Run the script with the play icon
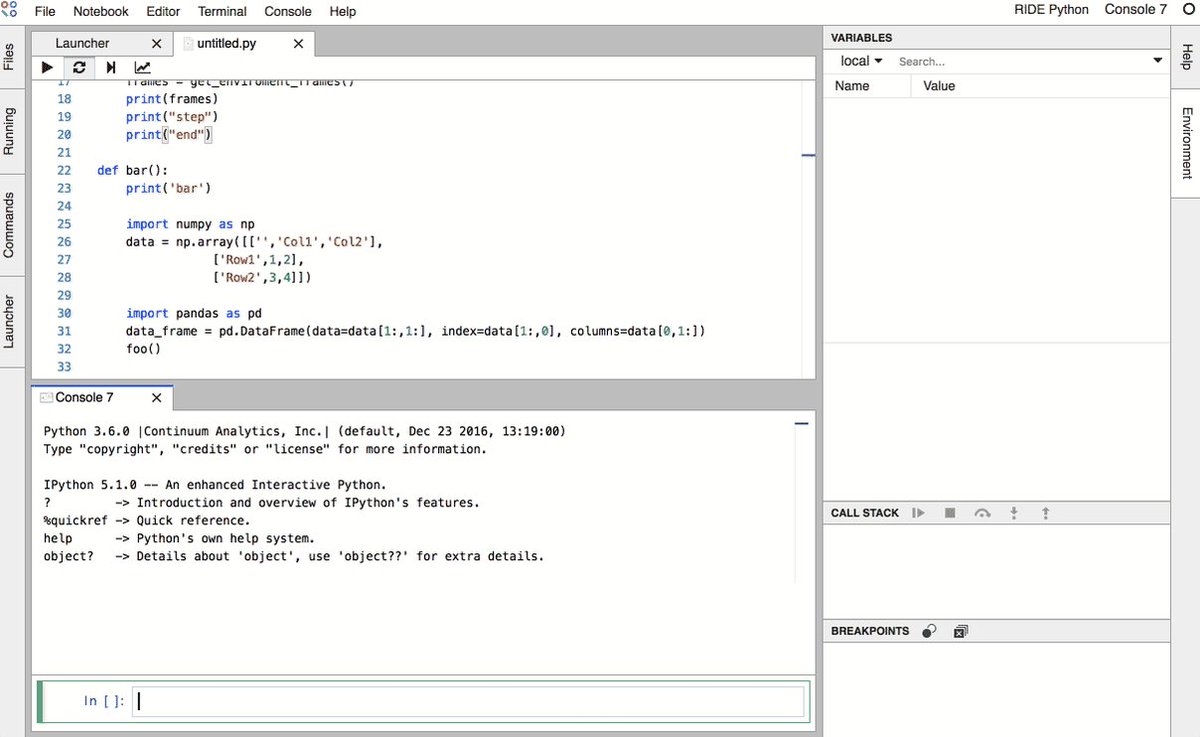This screenshot has width=1200, height=737. pyautogui.click(x=47, y=68)
